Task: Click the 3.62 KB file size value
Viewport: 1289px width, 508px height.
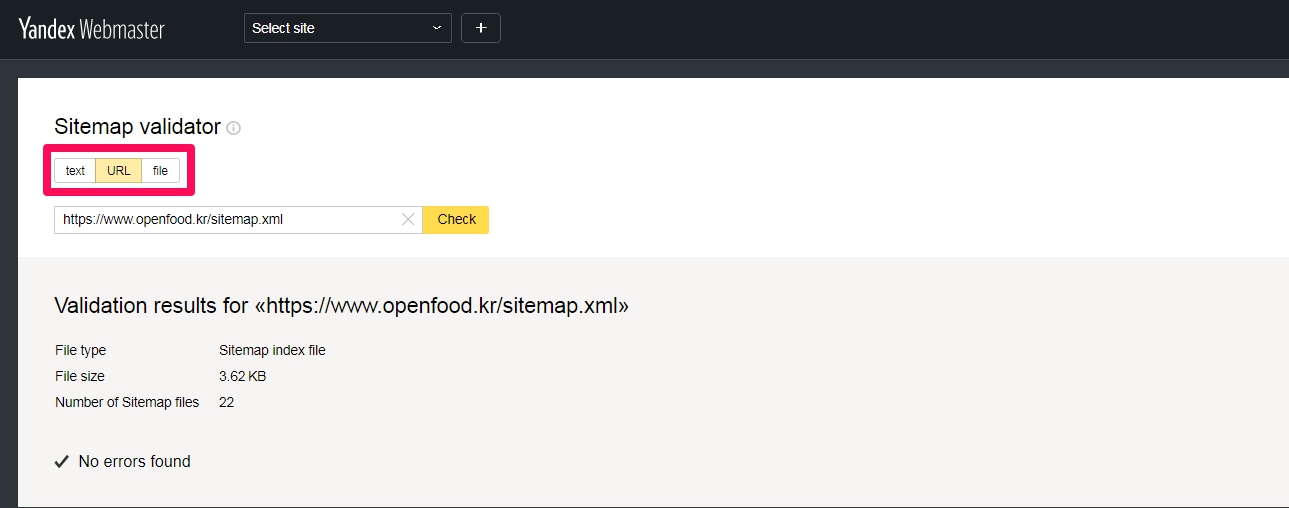Action: pos(242,377)
